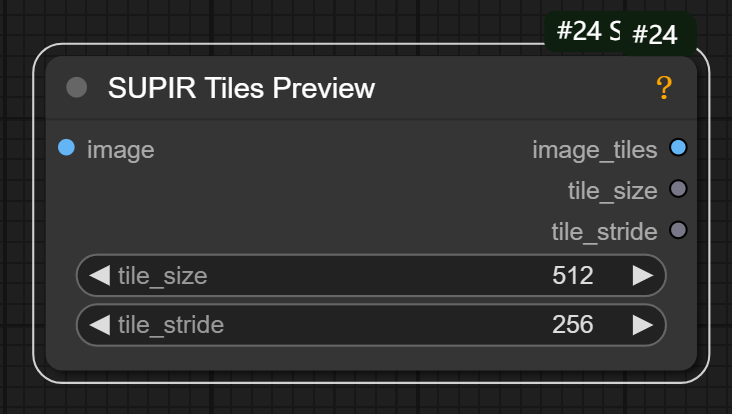Open node help via orange question mark

(x=664, y=89)
